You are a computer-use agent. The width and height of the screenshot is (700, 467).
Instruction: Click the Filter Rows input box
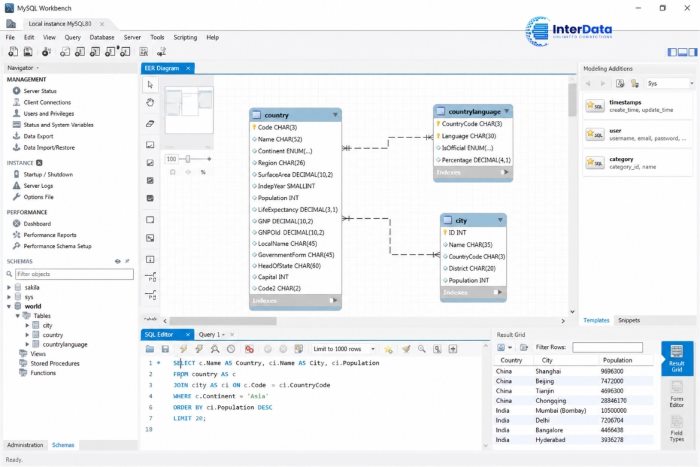(x=608, y=347)
